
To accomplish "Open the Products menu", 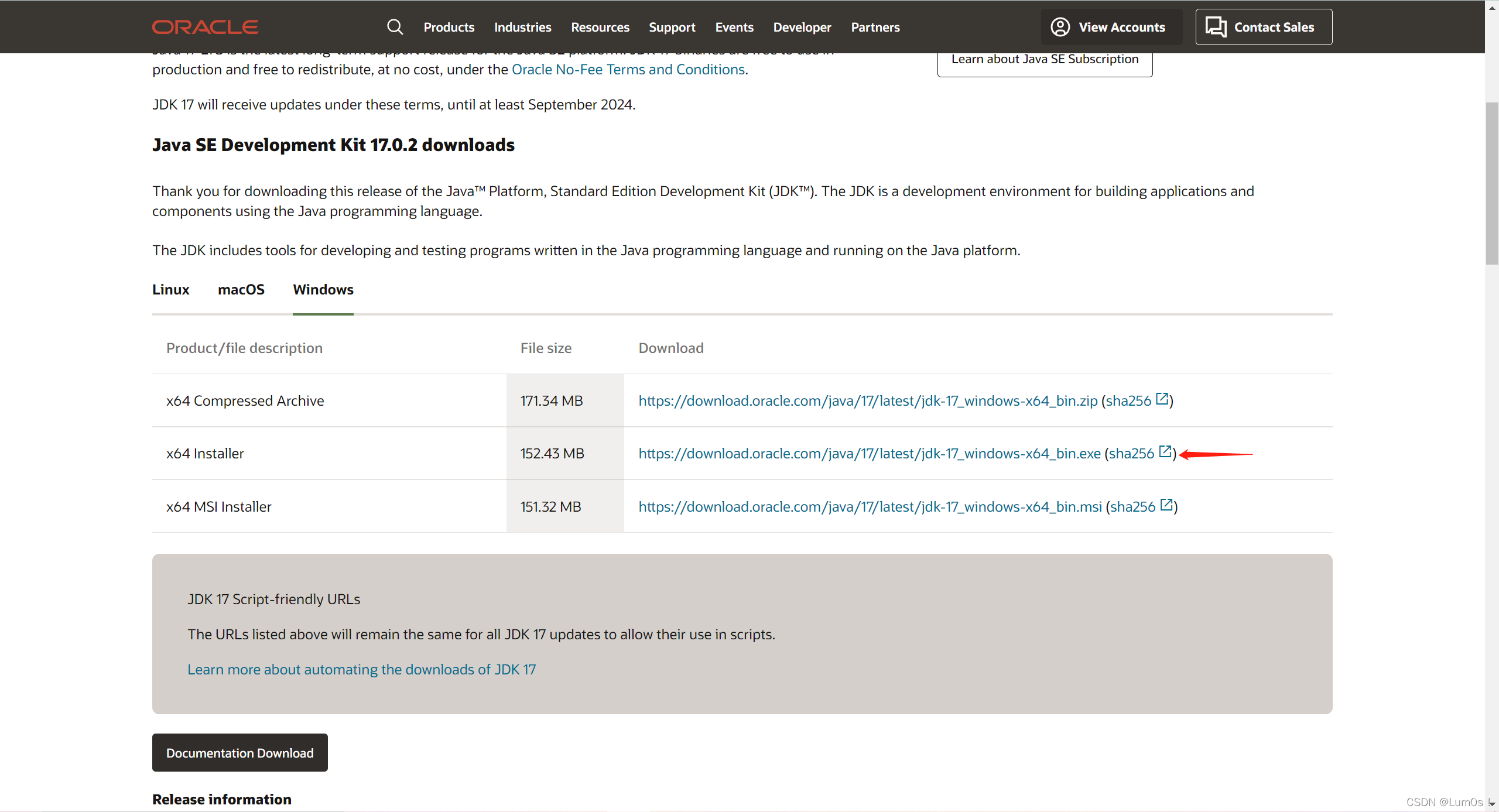I will (449, 27).
